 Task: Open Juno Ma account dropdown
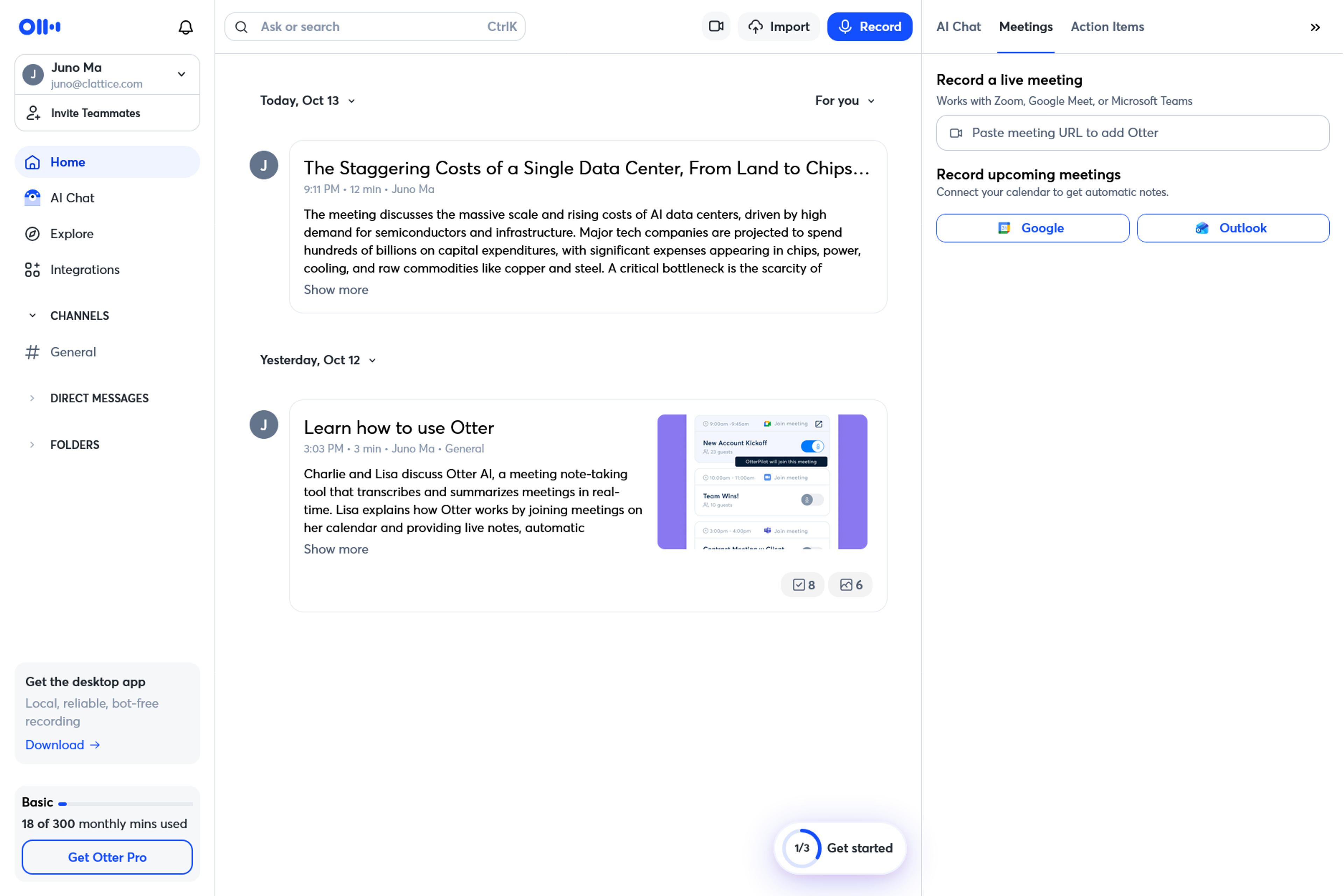(x=107, y=75)
